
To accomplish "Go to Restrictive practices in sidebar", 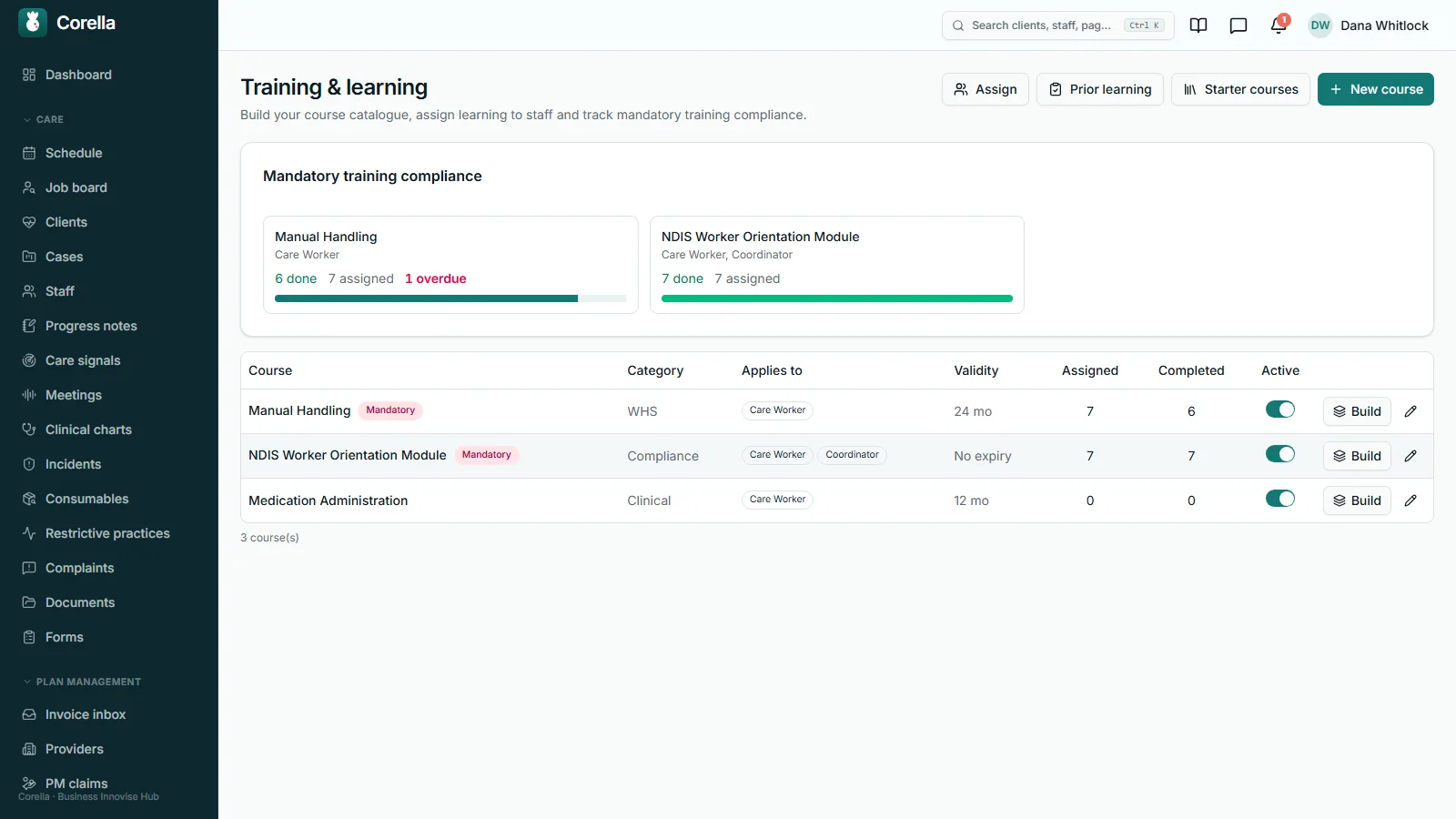I will [107, 533].
